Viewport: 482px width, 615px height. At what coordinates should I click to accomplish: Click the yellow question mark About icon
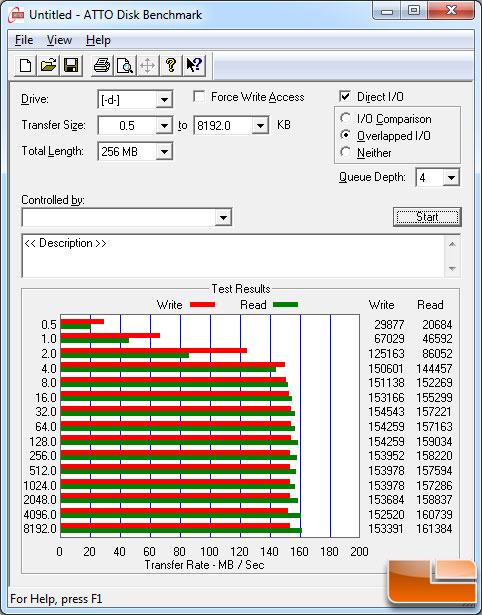170,65
